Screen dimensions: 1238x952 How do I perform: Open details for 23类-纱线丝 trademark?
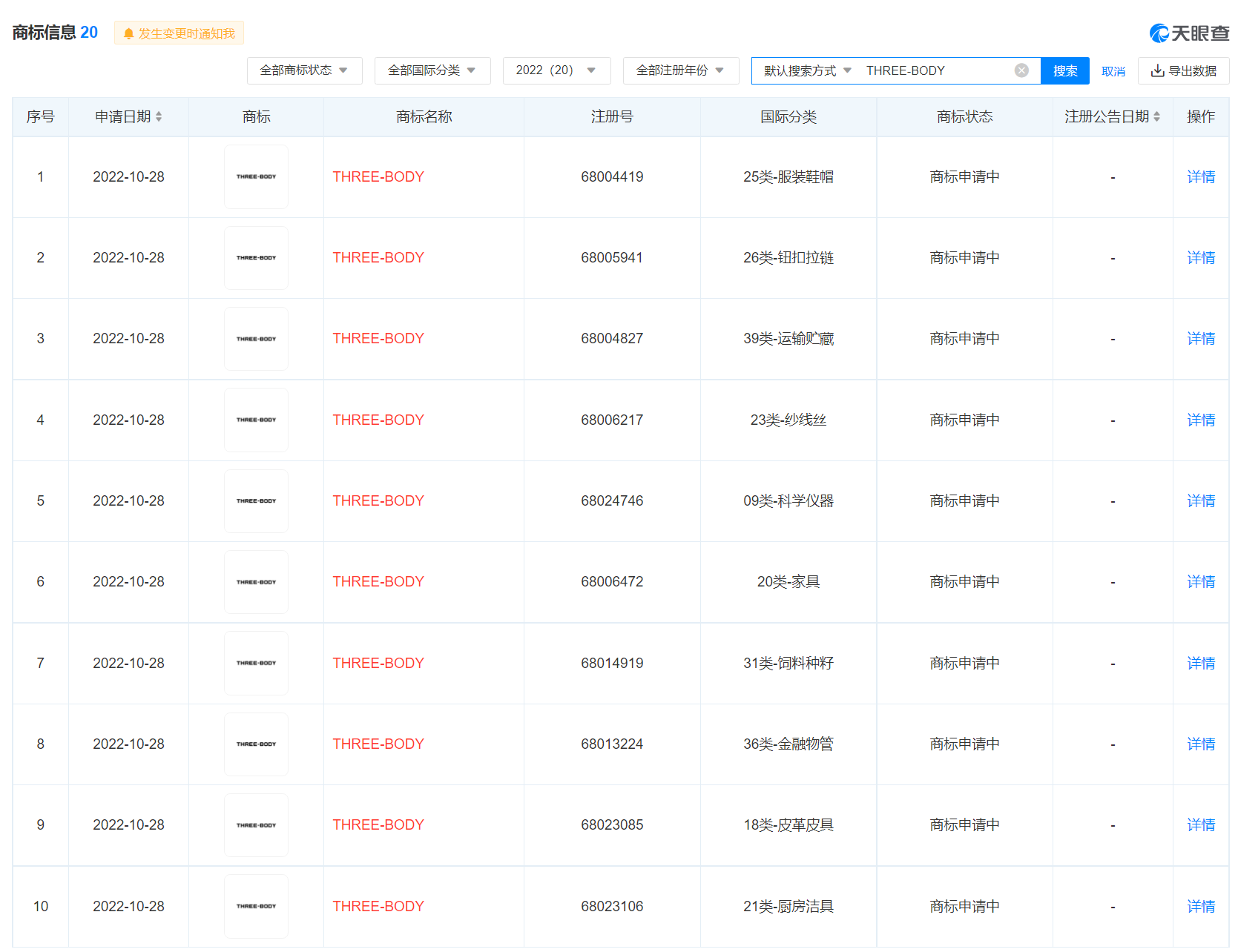click(x=1200, y=420)
